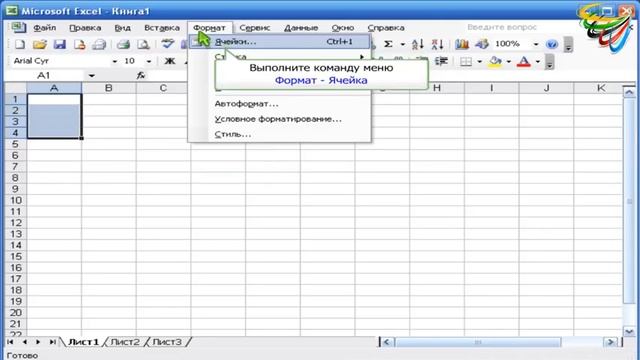Open the Drawing toolbar icon
640x360 pixels.
(482, 44)
